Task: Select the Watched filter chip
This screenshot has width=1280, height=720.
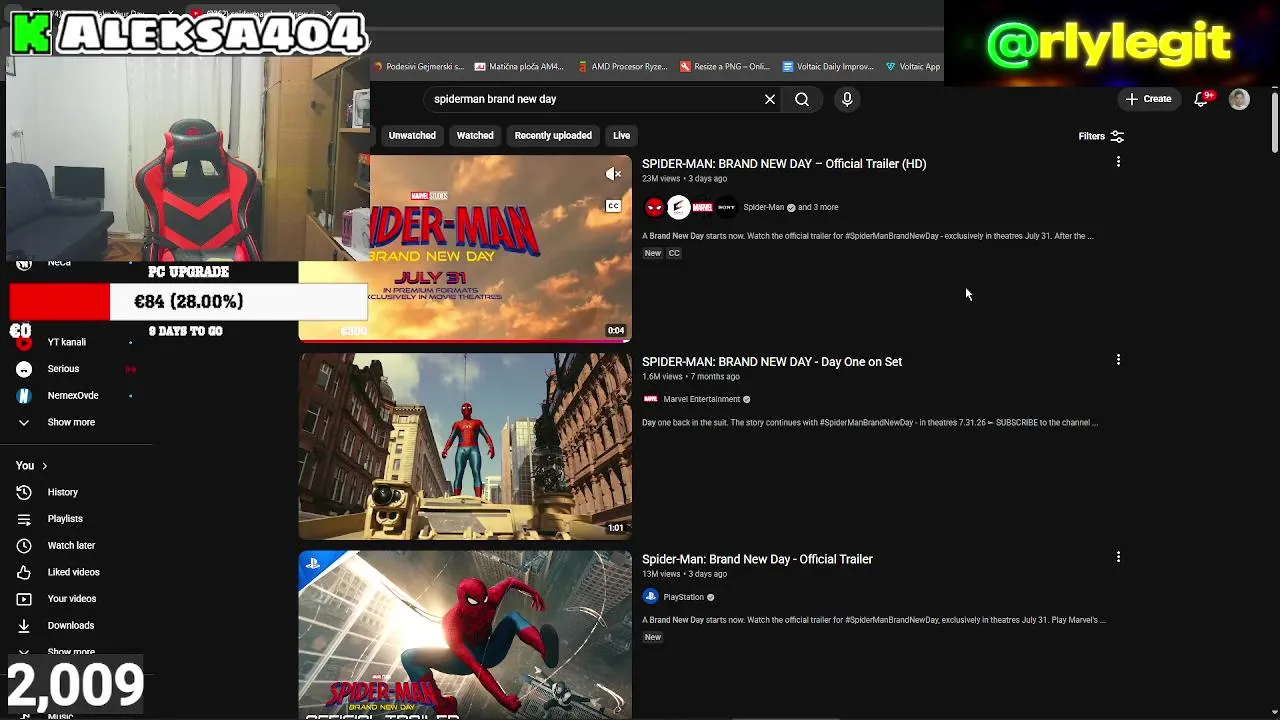Action: pos(475,135)
